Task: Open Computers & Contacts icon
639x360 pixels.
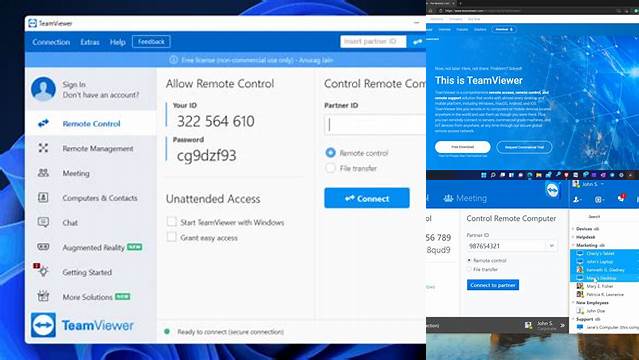Action: point(43,197)
